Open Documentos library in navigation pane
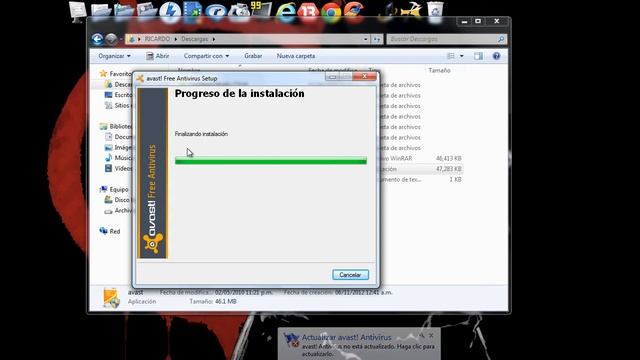Viewport: 640px width, 360px height. 118,137
